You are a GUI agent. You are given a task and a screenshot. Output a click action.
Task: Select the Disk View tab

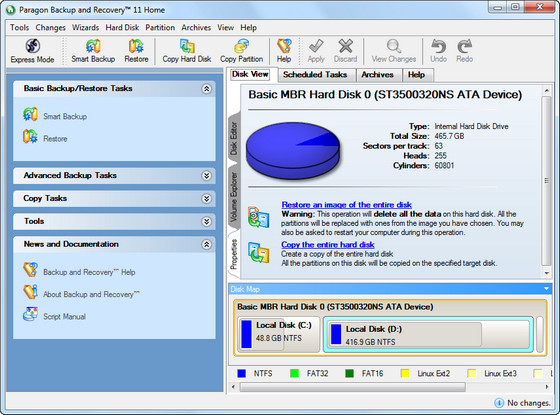point(250,74)
